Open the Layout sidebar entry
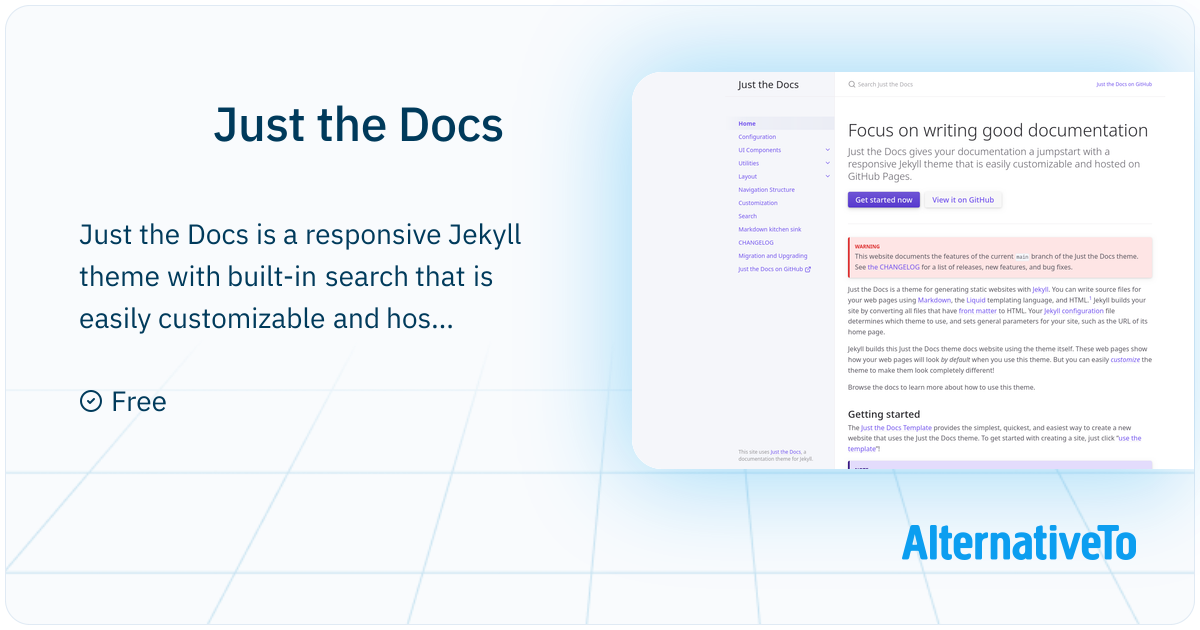Image resolution: width=1200 pixels, height=630 pixels. click(748, 176)
